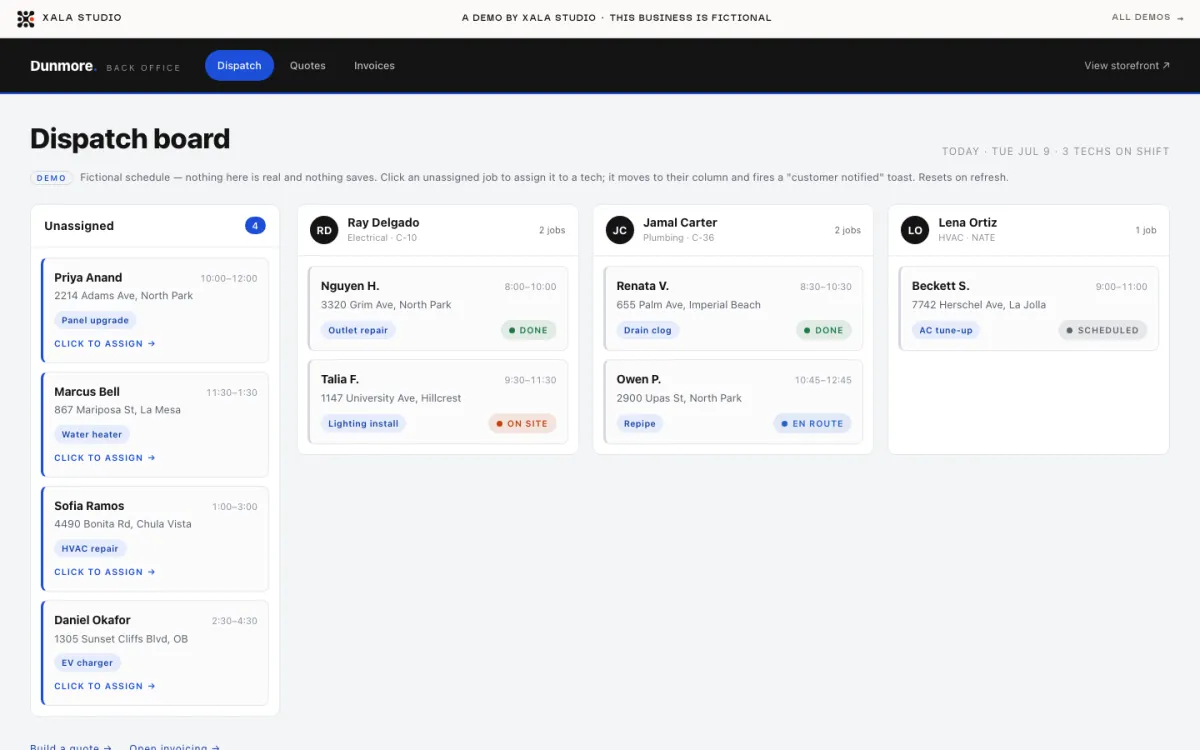Click the EN ROUTE status on Owen P.
Image resolution: width=1200 pixels, height=750 pixels.
tap(813, 424)
